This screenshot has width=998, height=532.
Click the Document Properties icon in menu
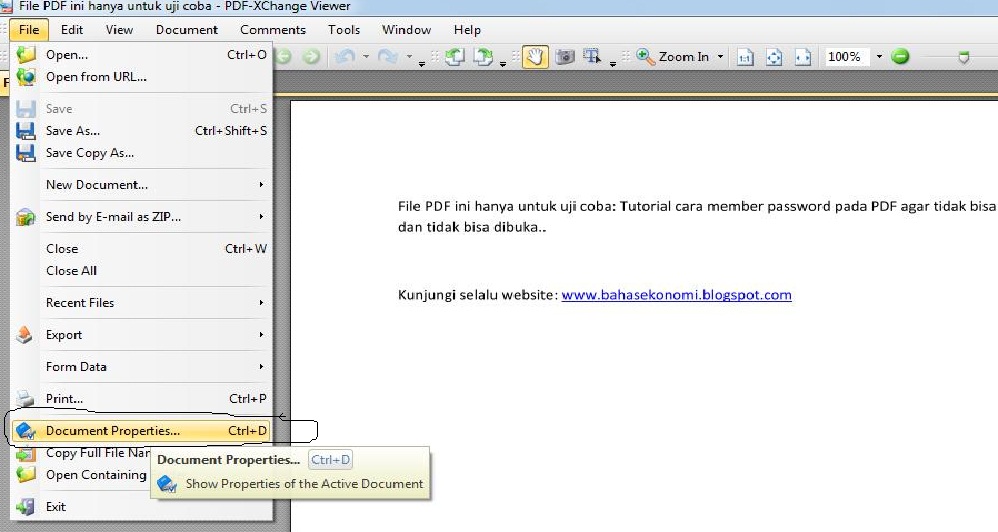pos(25,431)
